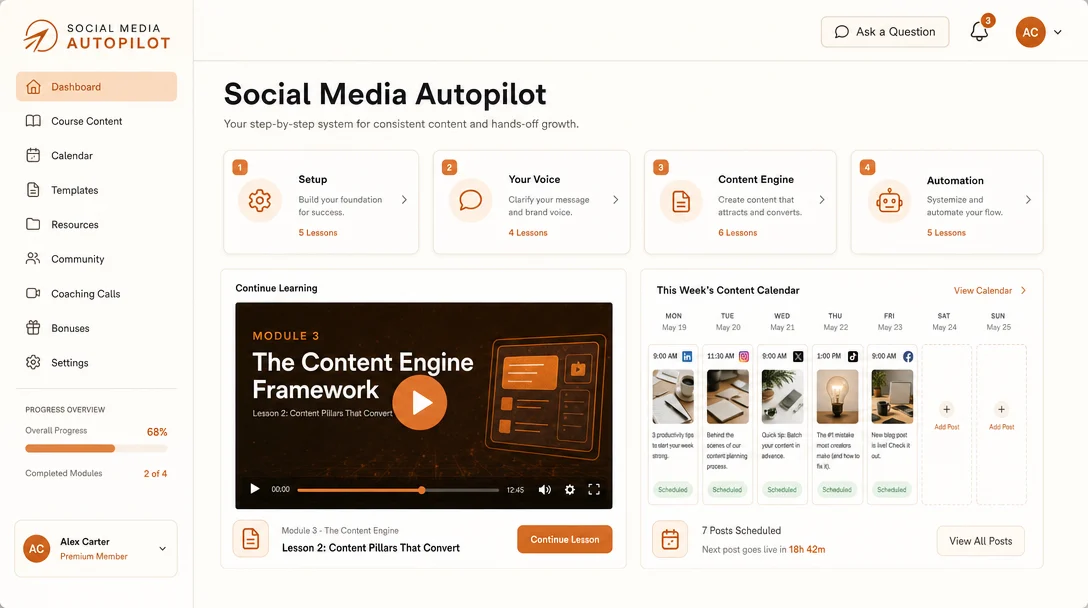
Task: Open Monday's notebook post thumbnail
Action: pos(673,396)
